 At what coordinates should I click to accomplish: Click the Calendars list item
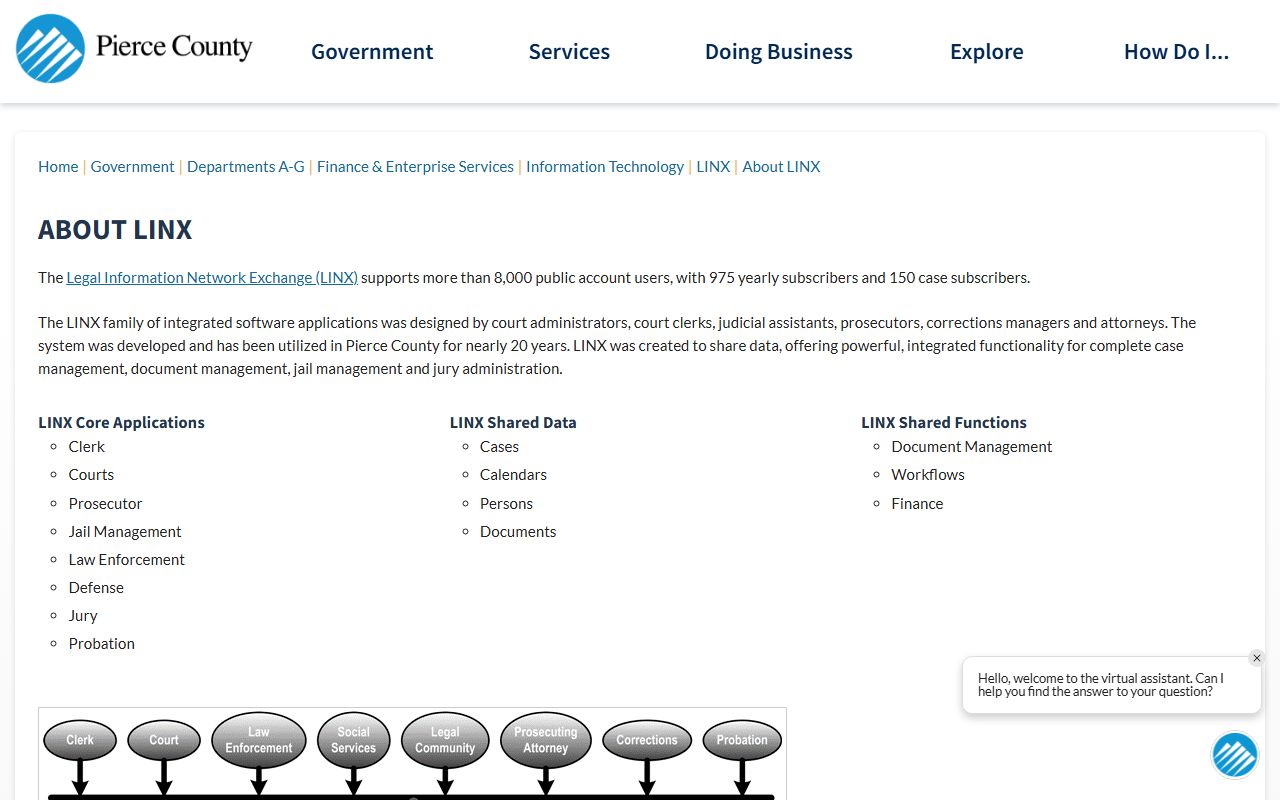pyautogui.click(x=513, y=475)
